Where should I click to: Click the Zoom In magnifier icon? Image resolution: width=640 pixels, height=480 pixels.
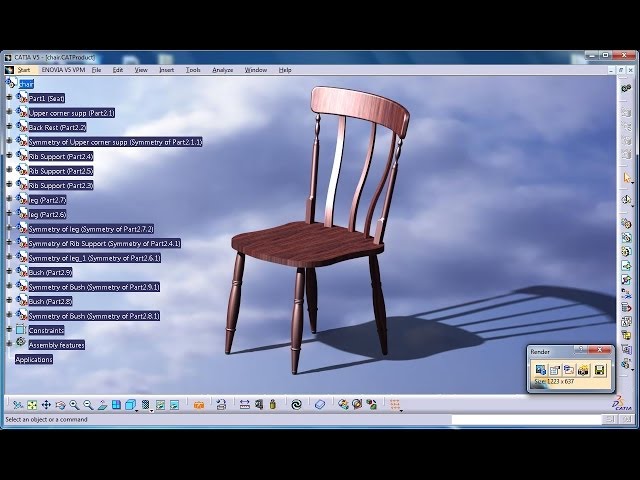(x=74, y=405)
